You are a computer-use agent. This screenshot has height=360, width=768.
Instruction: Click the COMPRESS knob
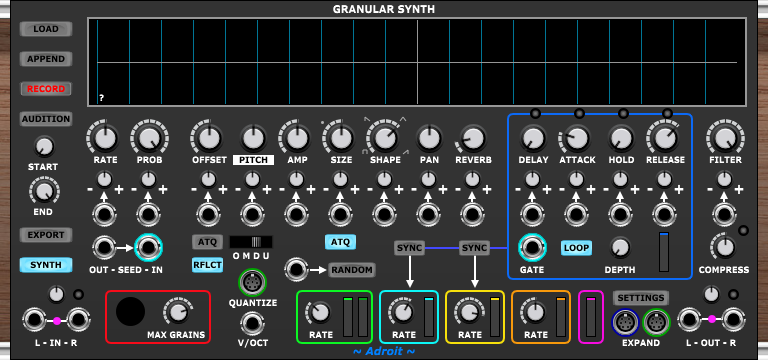[724, 248]
